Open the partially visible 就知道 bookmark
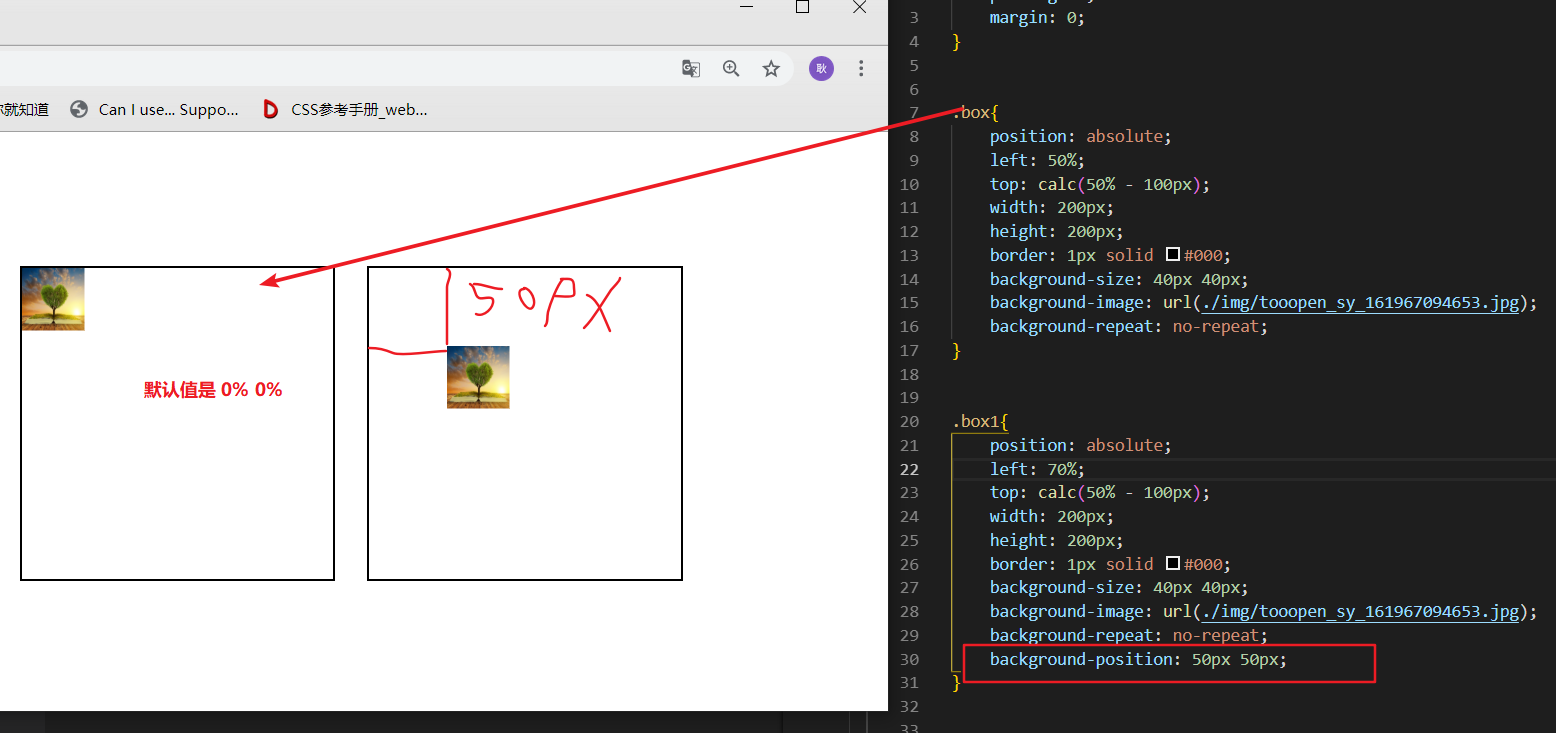The height and width of the screenshot is (733, 1556). click(24, 110)
